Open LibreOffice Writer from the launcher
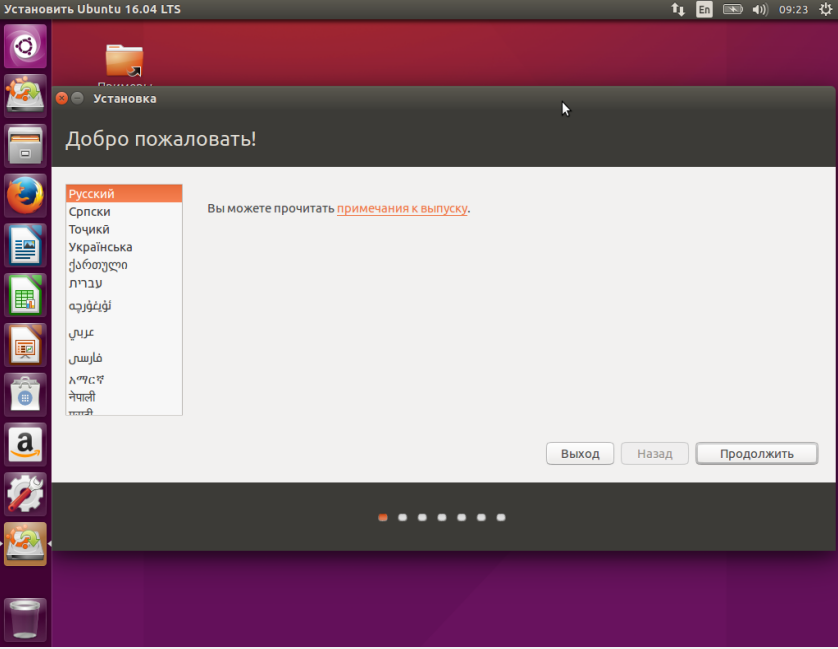 [25, 245]
